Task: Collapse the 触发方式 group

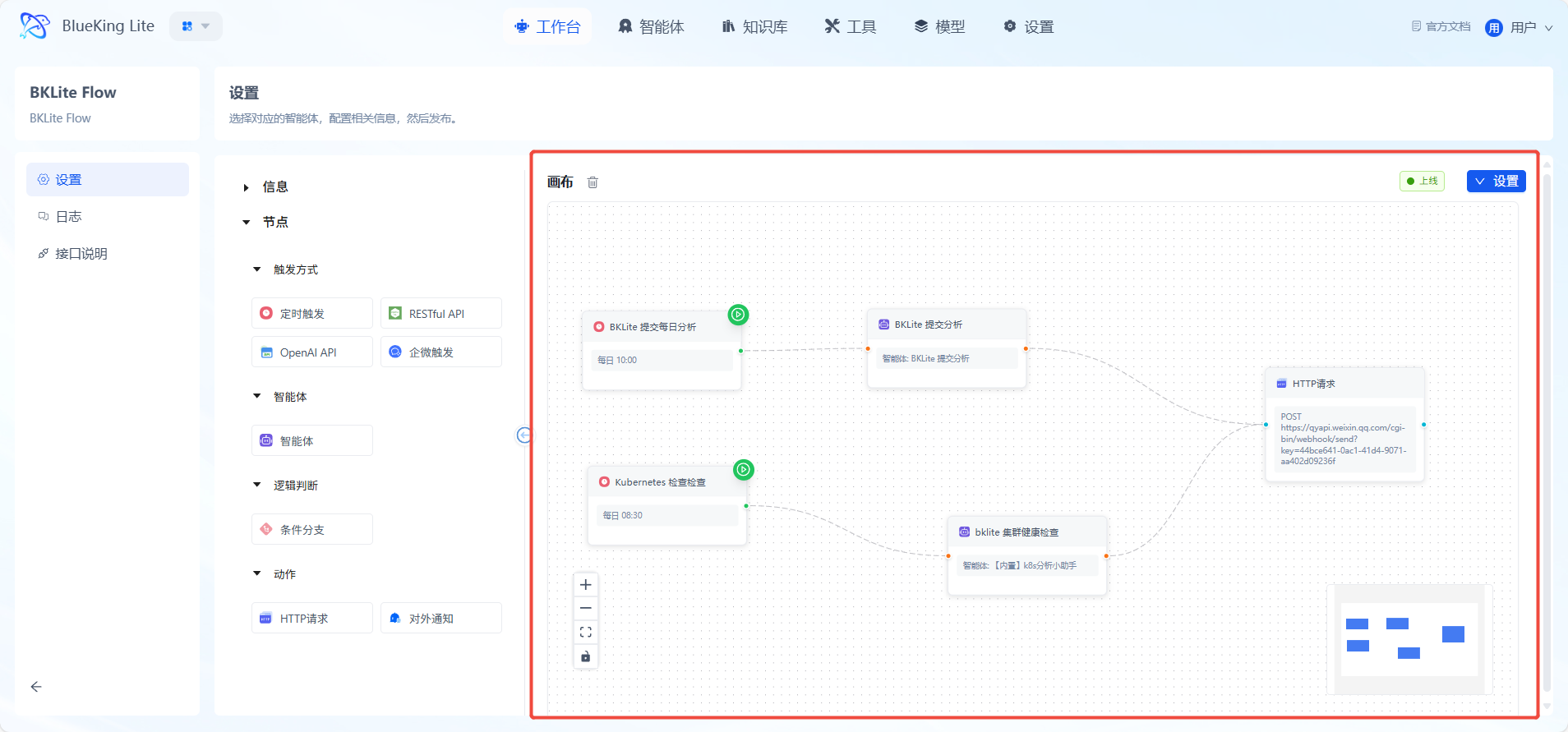Action: 257,269
